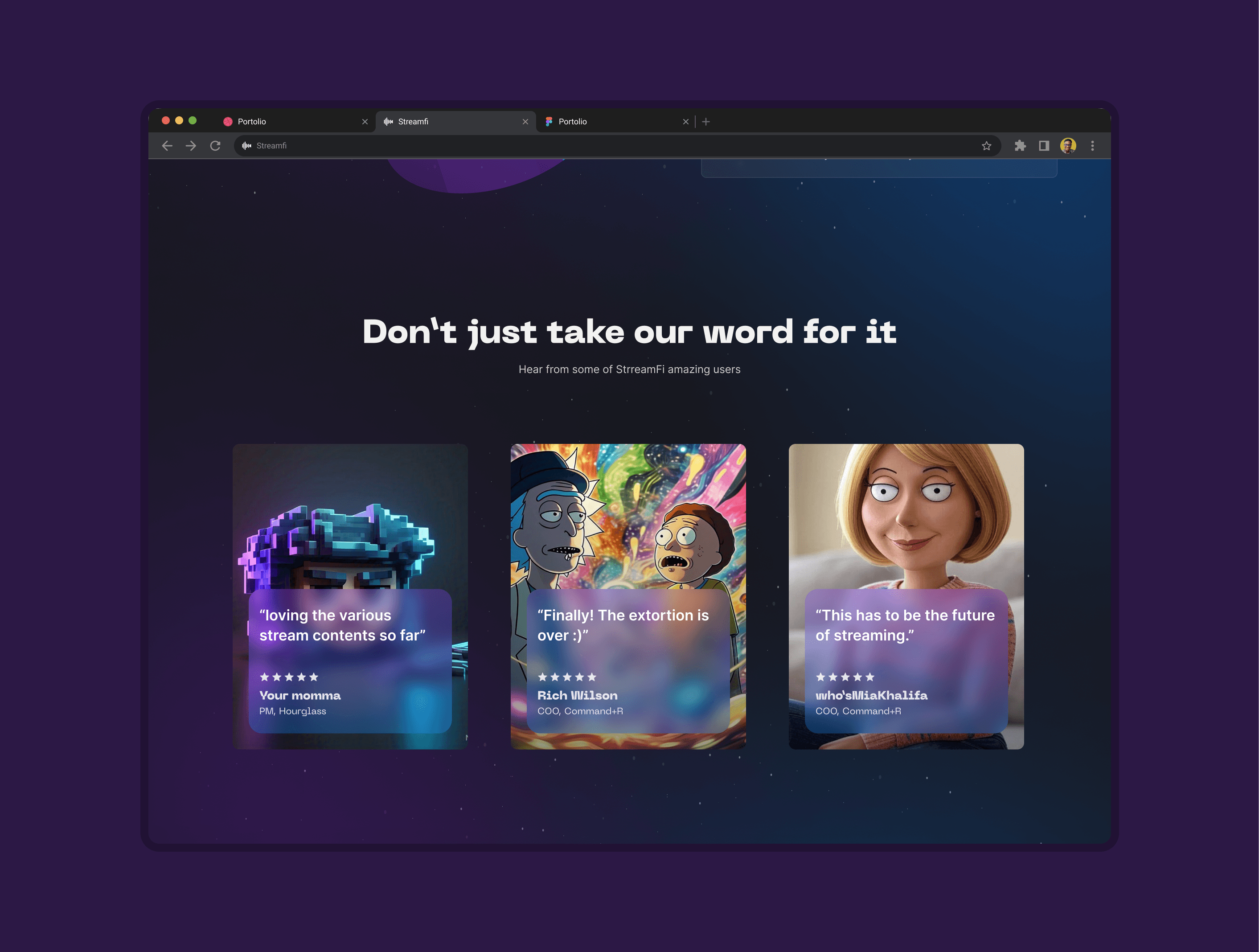
Task: Click the green window maximize button
Action: coord(193,121)
